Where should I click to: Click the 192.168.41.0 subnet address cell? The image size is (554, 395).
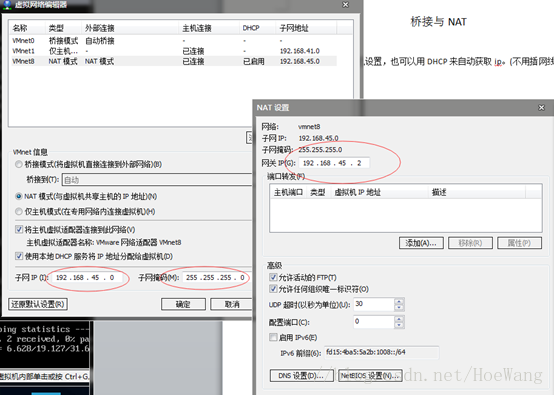click(300, 51)
